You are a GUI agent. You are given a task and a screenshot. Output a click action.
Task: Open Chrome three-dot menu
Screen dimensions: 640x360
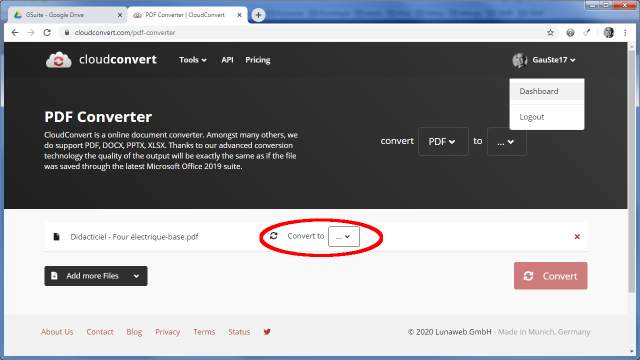pos(625,33)
